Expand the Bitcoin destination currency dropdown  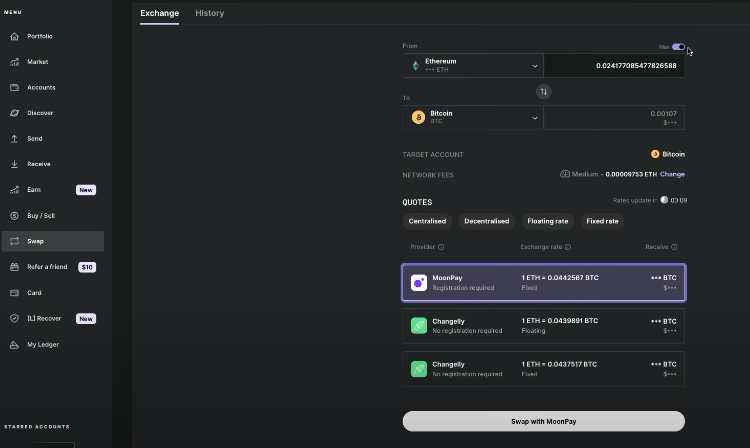click(x=473, y=117)
